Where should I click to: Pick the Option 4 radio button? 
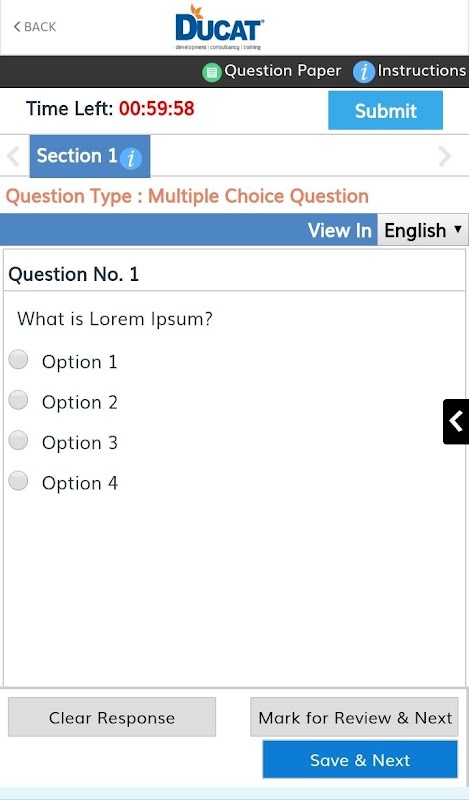[x=18, y=481]
